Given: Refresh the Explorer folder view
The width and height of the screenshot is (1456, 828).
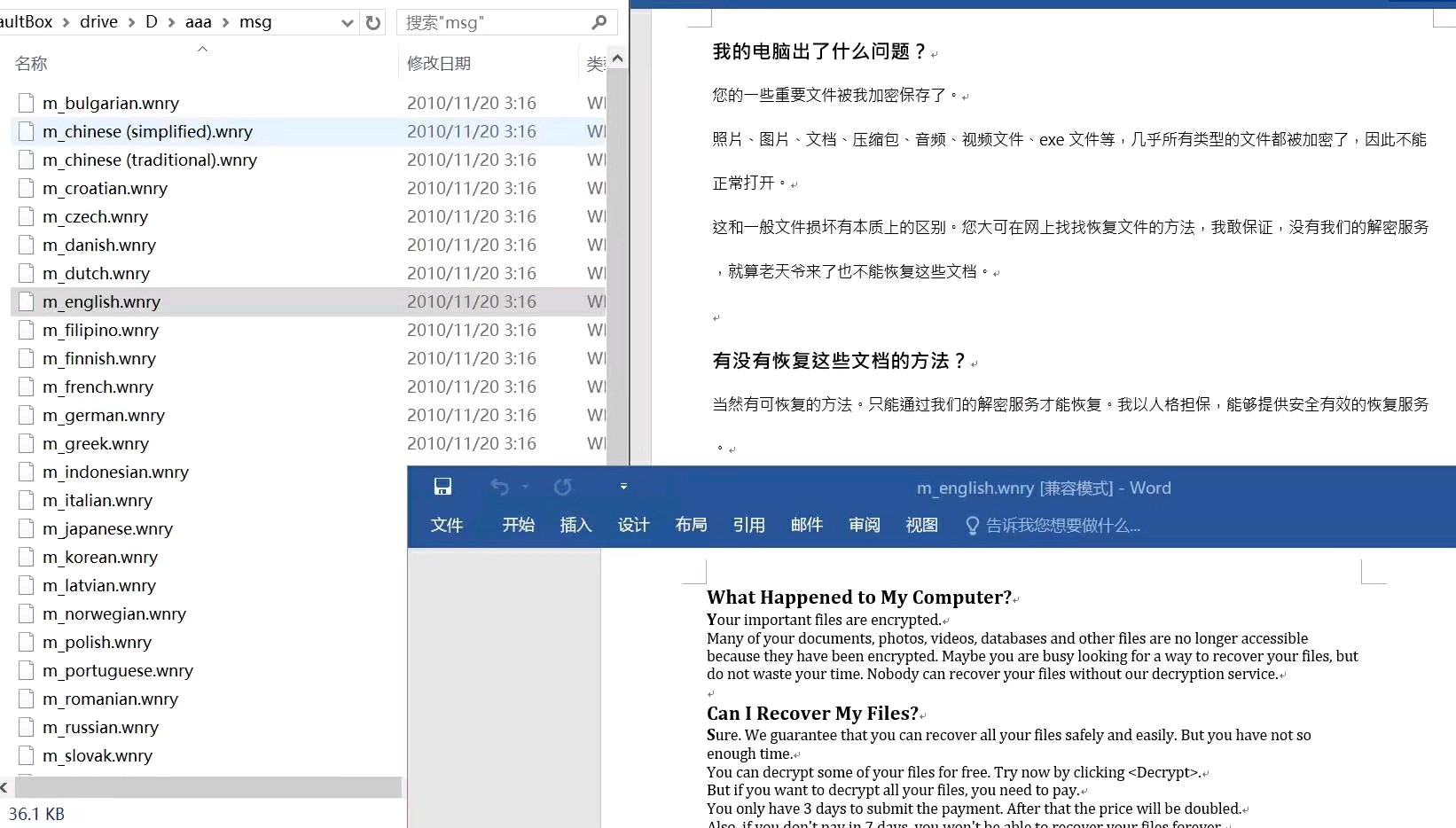Looking at the screenshot, I should point(373,22).
